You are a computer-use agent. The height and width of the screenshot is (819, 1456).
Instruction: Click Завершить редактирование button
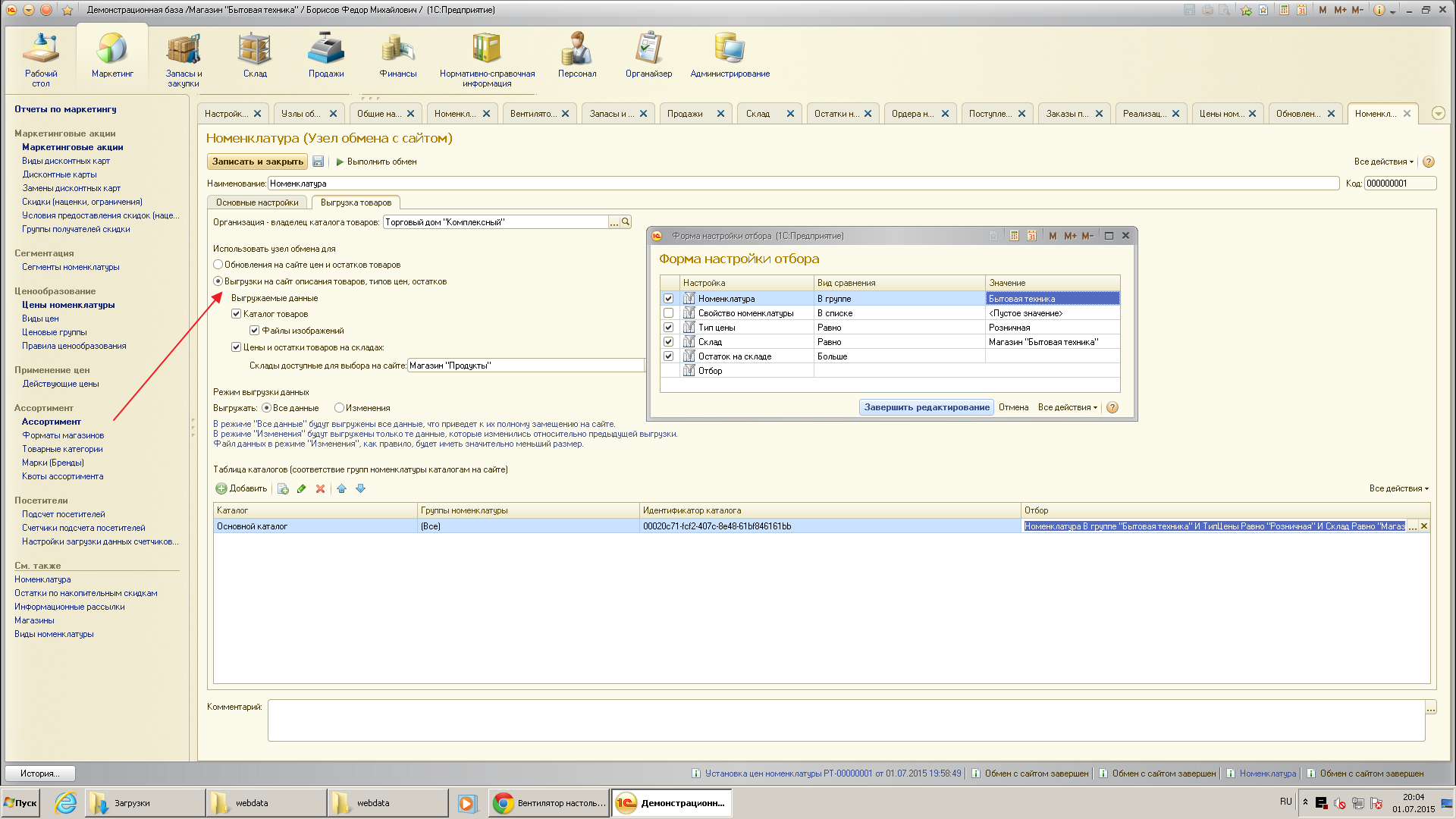pyautogui.click(x=927, y=407)
